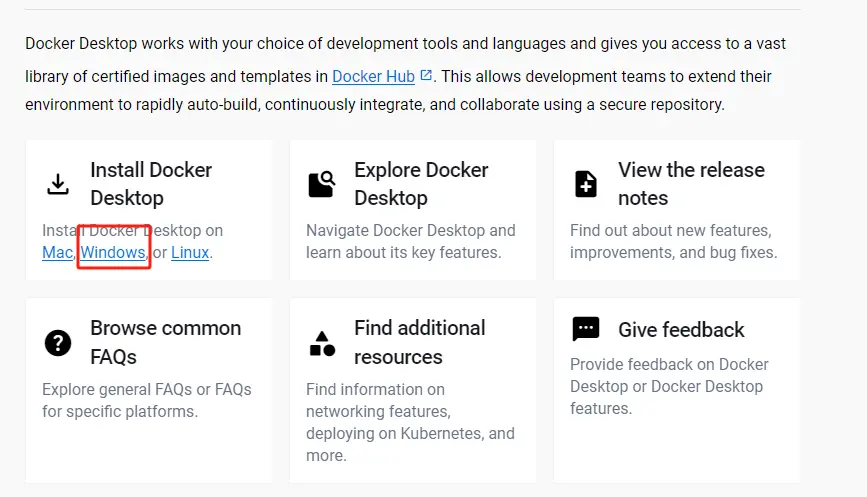Viewport: 867px width, 497px height.
Task: Click the question mark icon for FAQs
Action: click(x=58, y=343)
